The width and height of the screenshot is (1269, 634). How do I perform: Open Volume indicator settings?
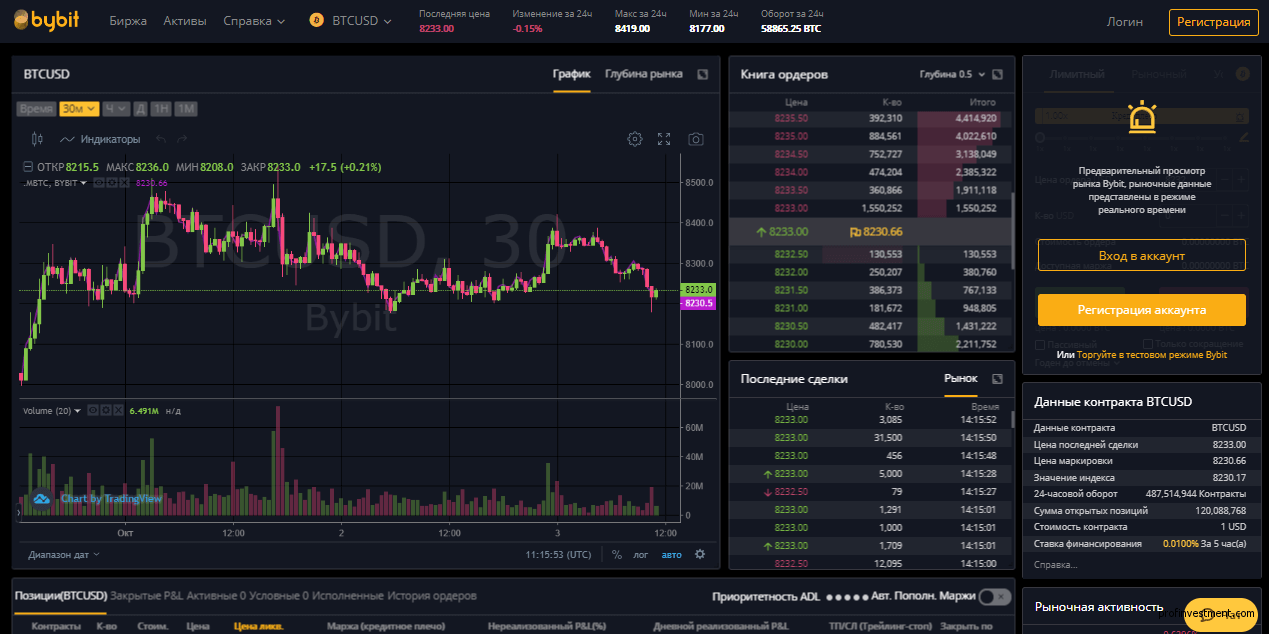(x=105, y=410)
